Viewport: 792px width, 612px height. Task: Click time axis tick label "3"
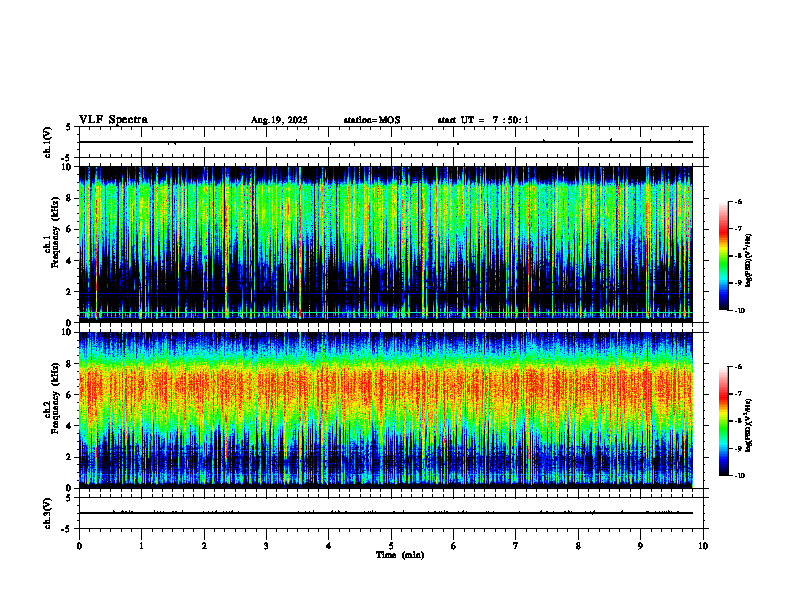(266, 546)
